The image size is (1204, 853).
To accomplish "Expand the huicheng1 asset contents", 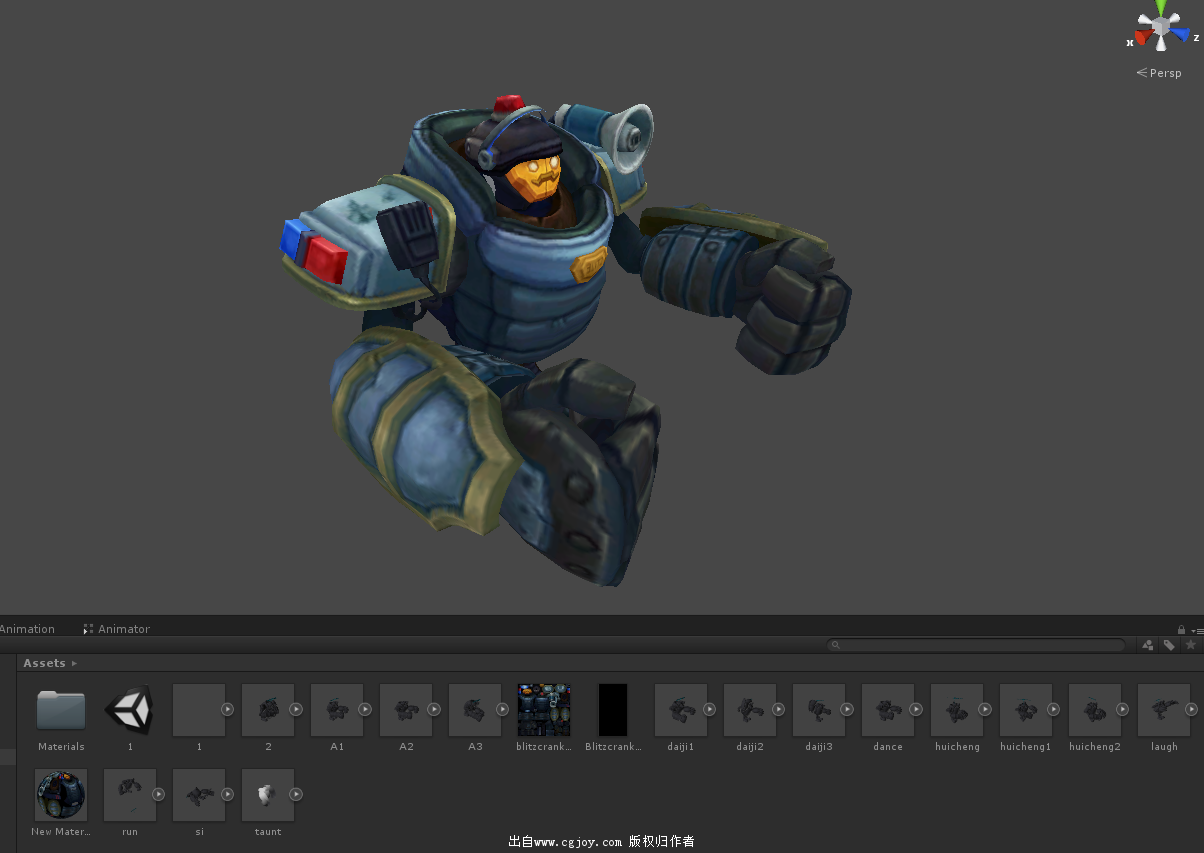I will click(1054, 710).
